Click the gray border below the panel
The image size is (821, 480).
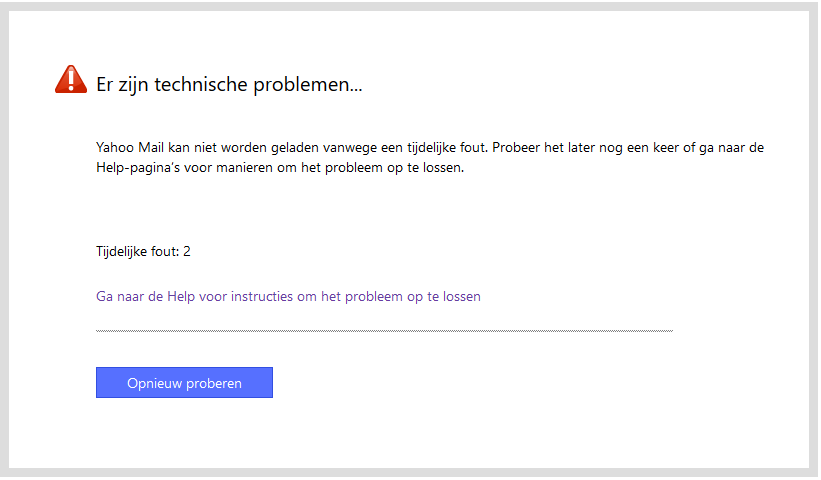410,474
